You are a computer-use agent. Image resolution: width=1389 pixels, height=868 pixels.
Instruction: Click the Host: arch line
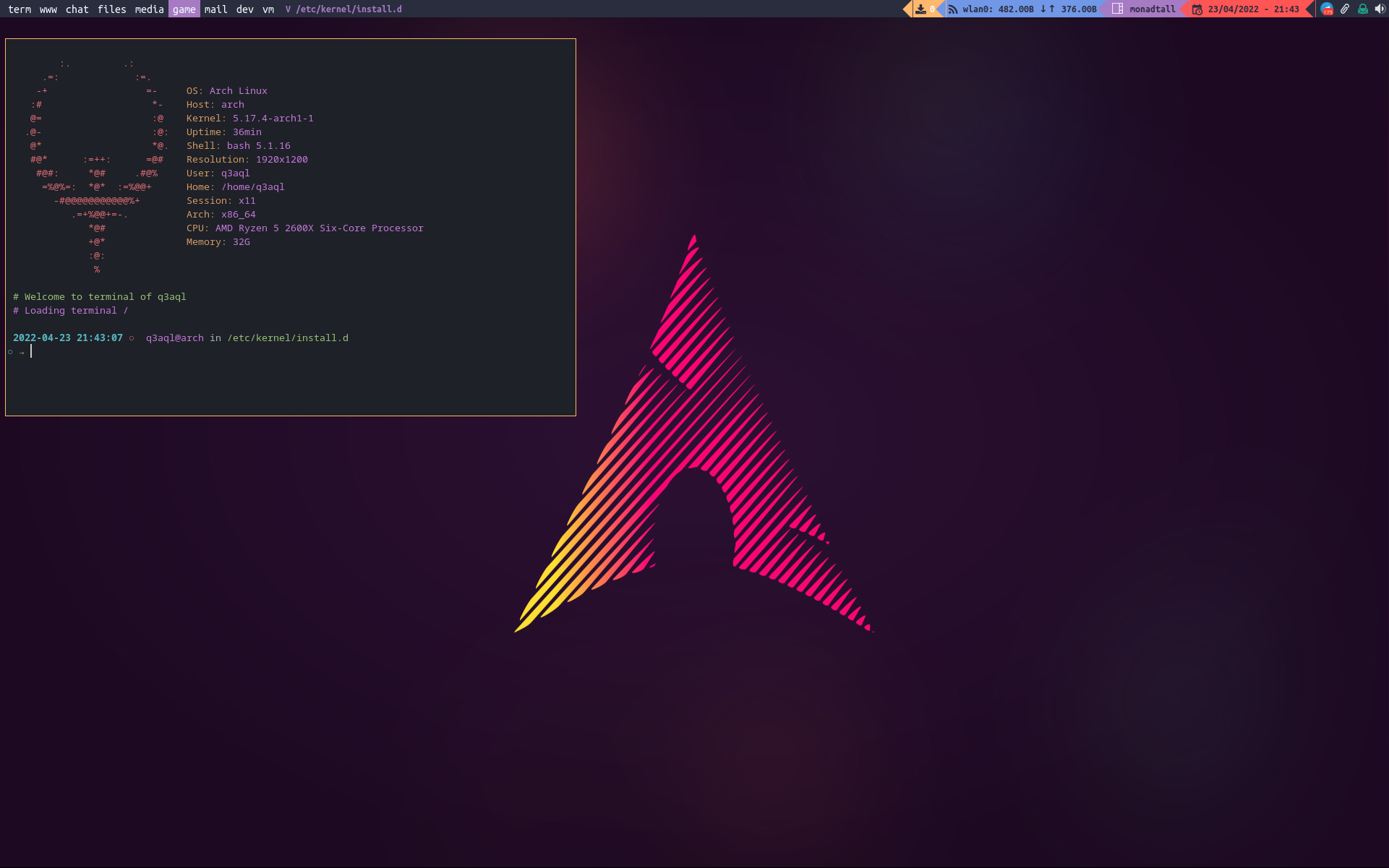[215, 105]
